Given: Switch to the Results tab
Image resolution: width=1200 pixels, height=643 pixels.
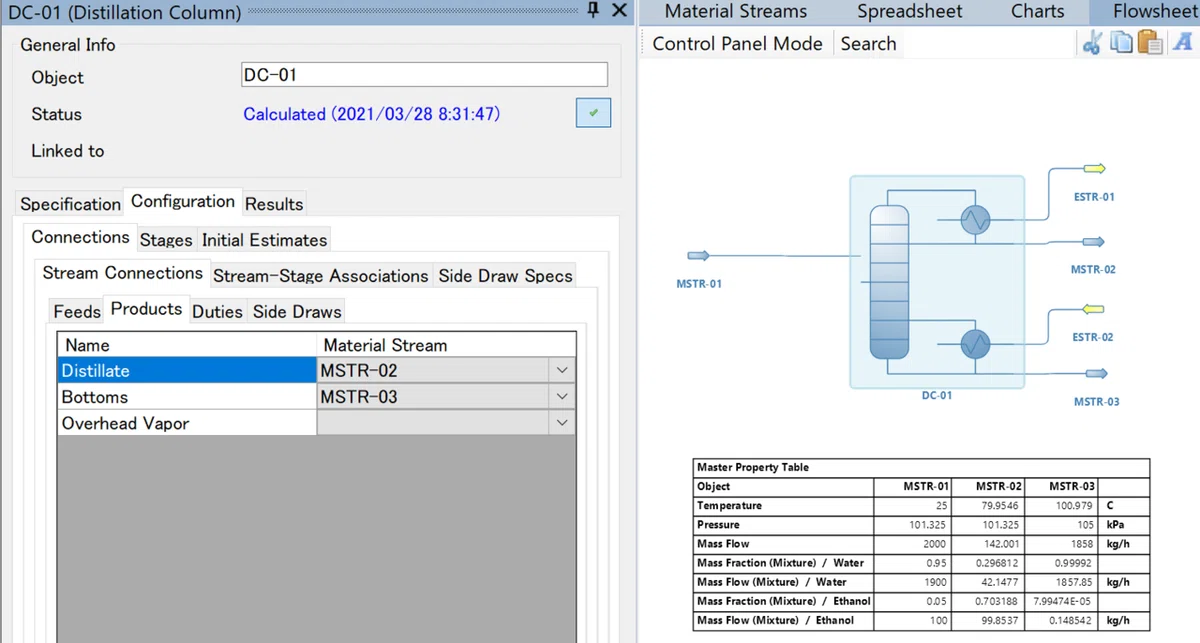Looking at the screenshot, I should [x=274, y=204].
